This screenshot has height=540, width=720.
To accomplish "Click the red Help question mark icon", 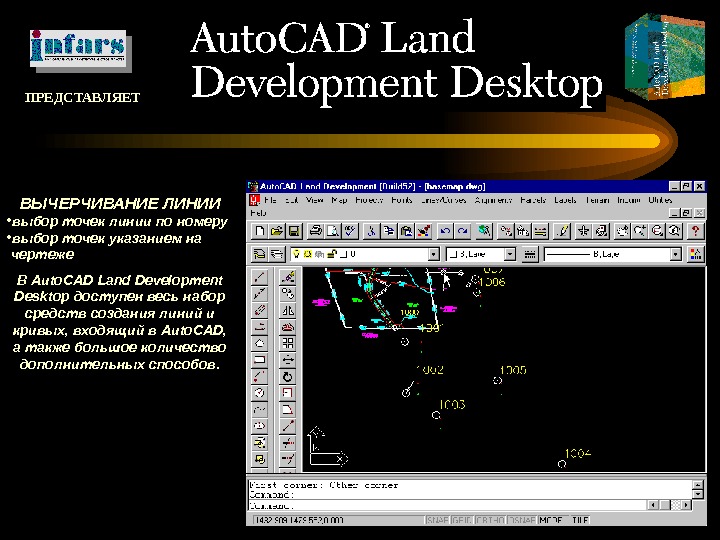I will [x=695, y=231].
